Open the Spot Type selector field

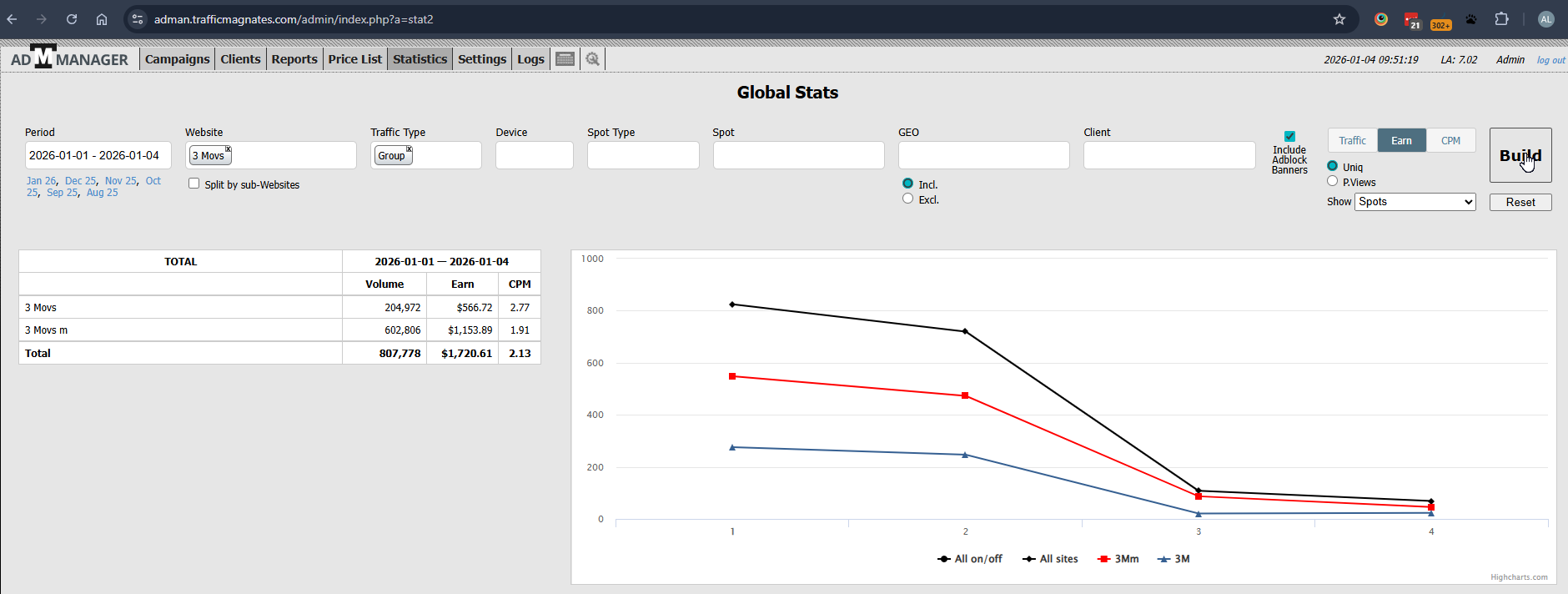coord(643,155)
